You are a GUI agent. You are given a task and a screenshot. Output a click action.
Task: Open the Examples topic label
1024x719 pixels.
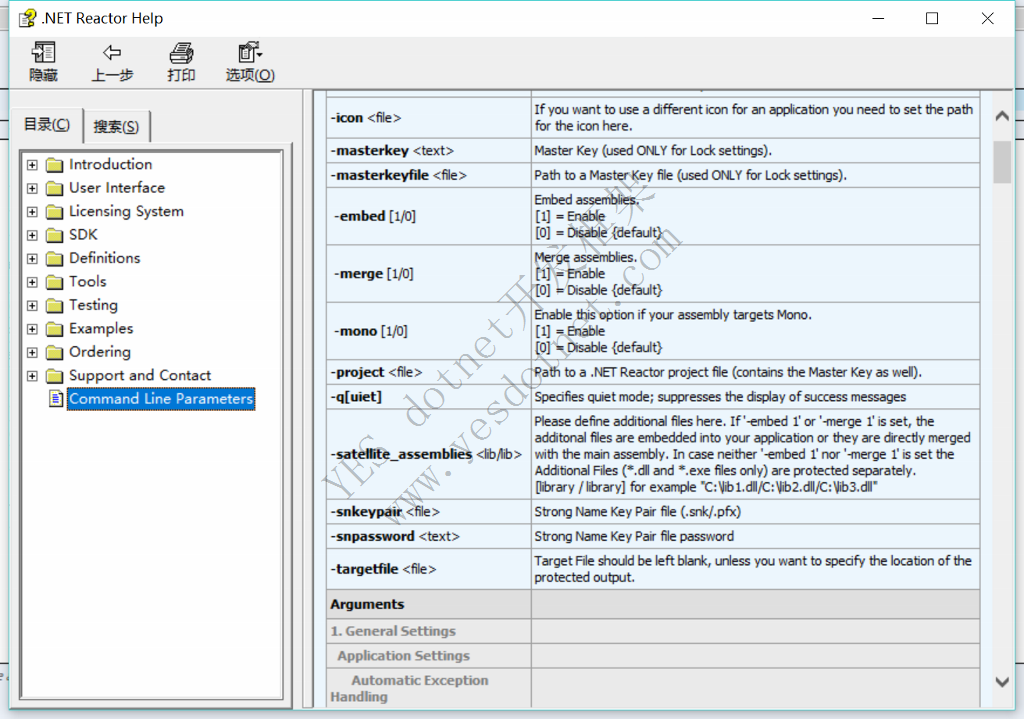click(101, 329)
